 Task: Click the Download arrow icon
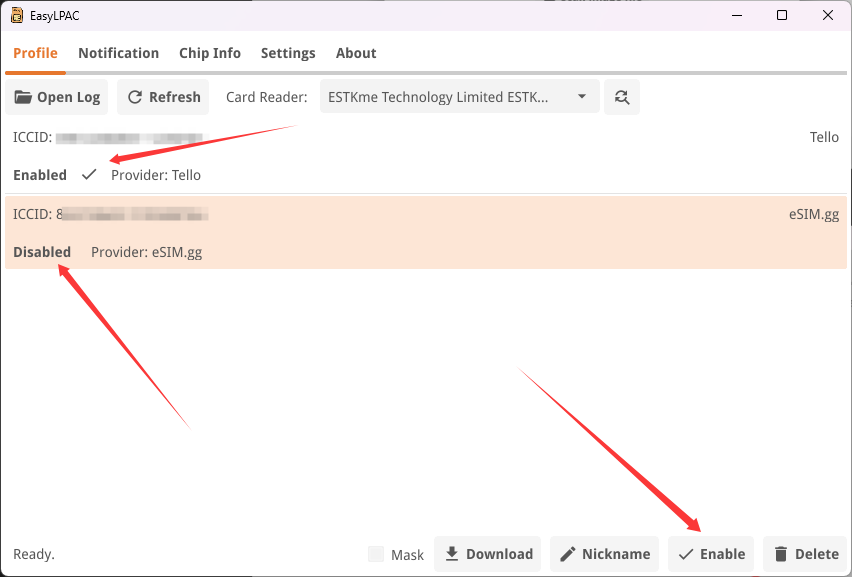[x=452, y=554]
